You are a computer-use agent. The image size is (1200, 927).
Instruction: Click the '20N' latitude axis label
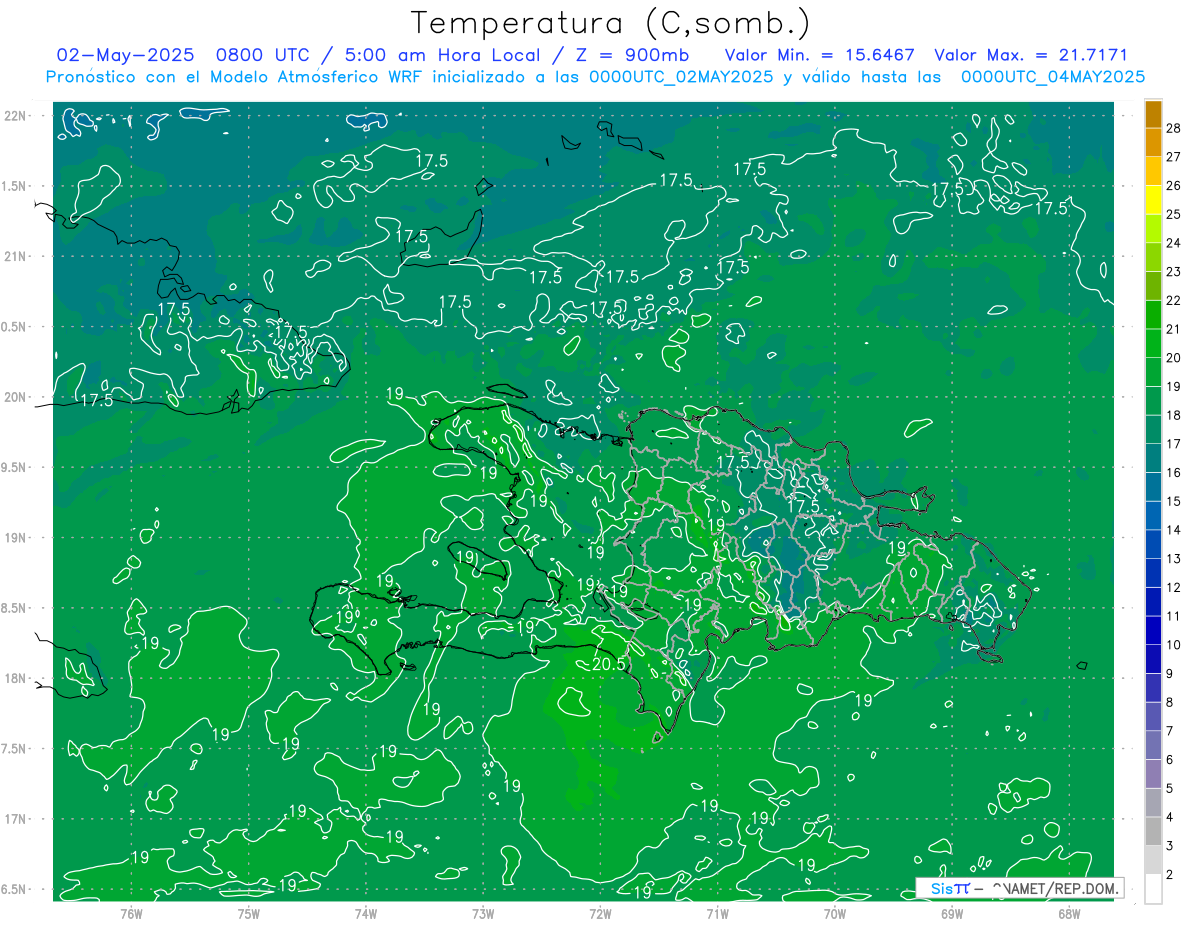[15, 397]
